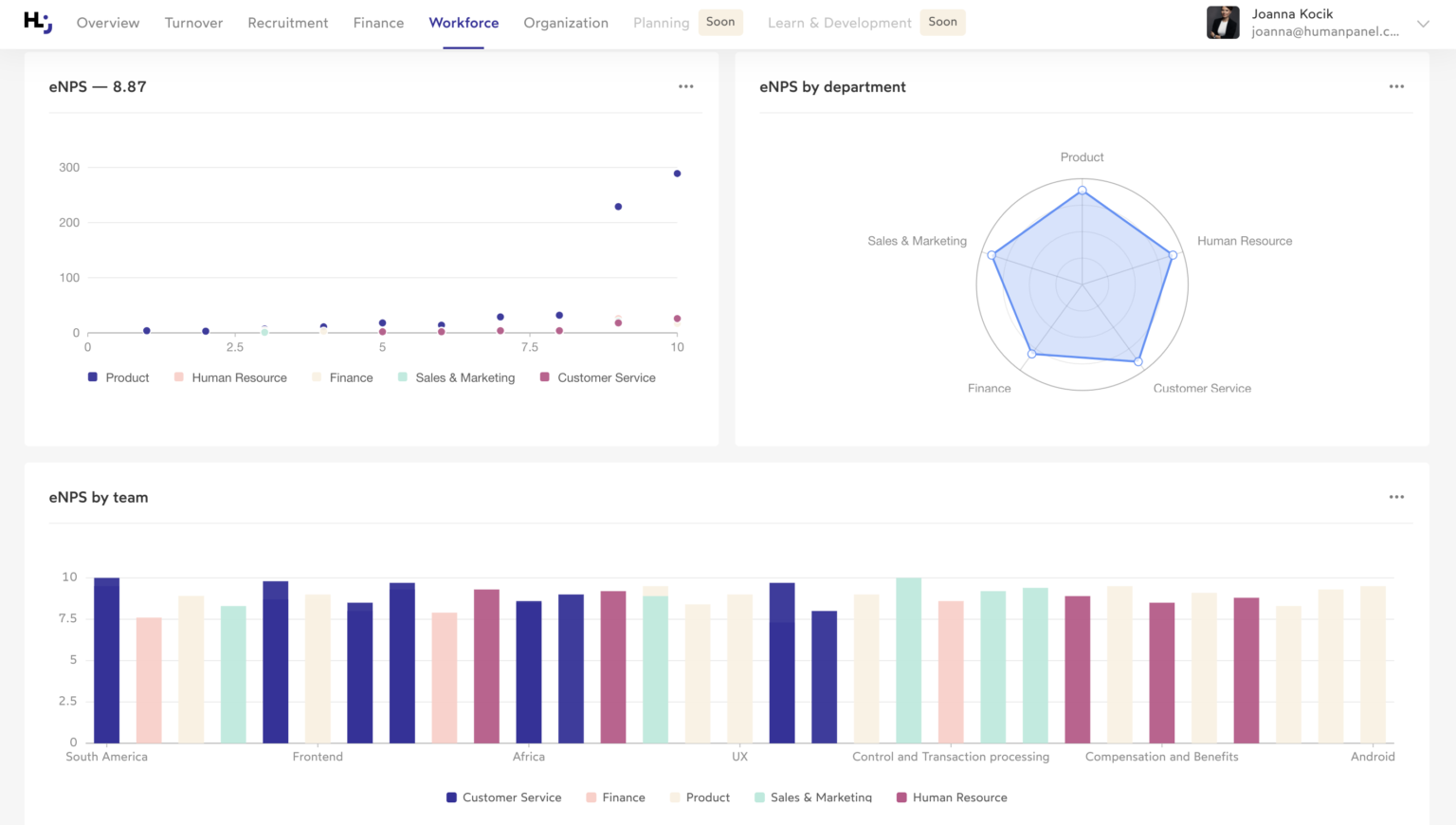Click the Customer Service color swatch in the team legend

tap(452, 797)
